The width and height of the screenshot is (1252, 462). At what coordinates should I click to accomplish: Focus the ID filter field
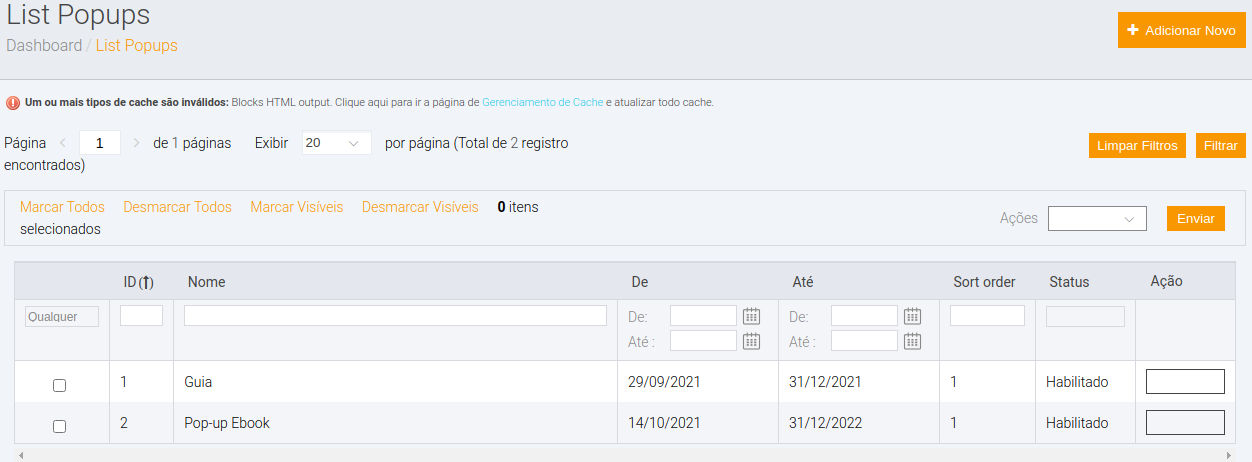click(141, 316)
